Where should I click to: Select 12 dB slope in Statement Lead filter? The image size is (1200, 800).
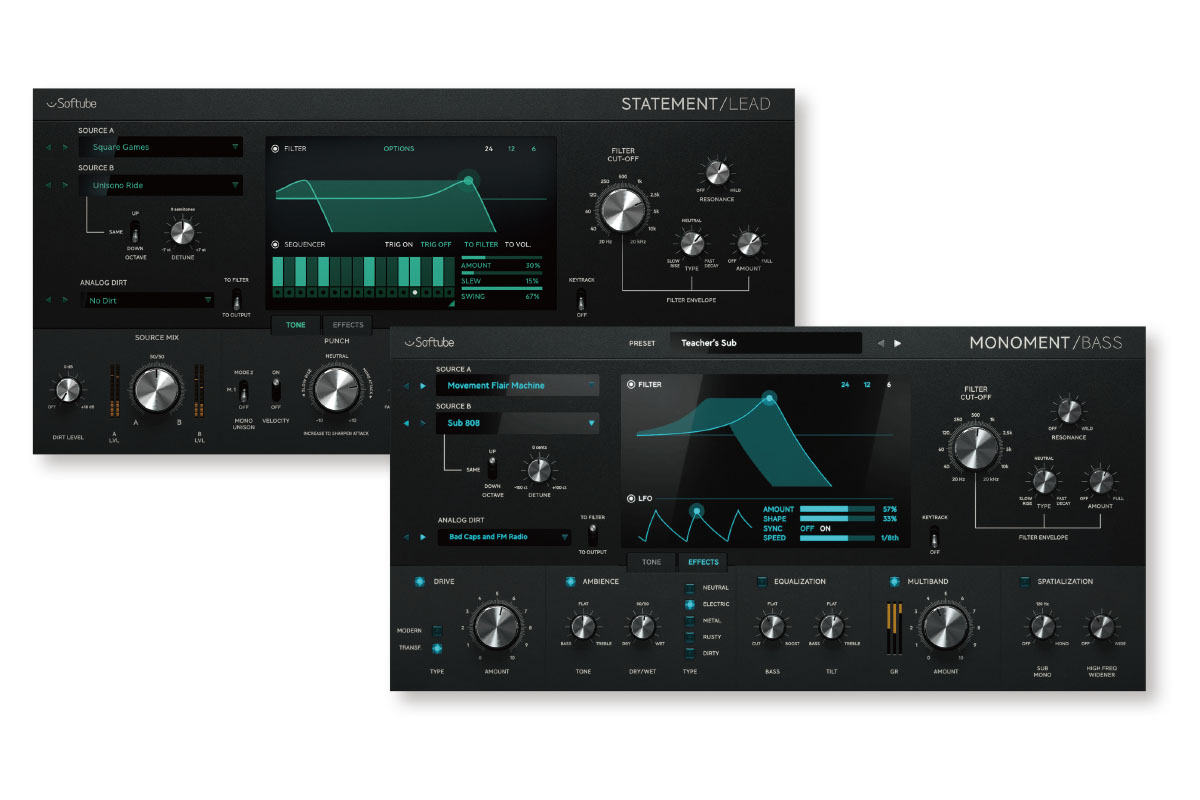click(x=512, y=149)
